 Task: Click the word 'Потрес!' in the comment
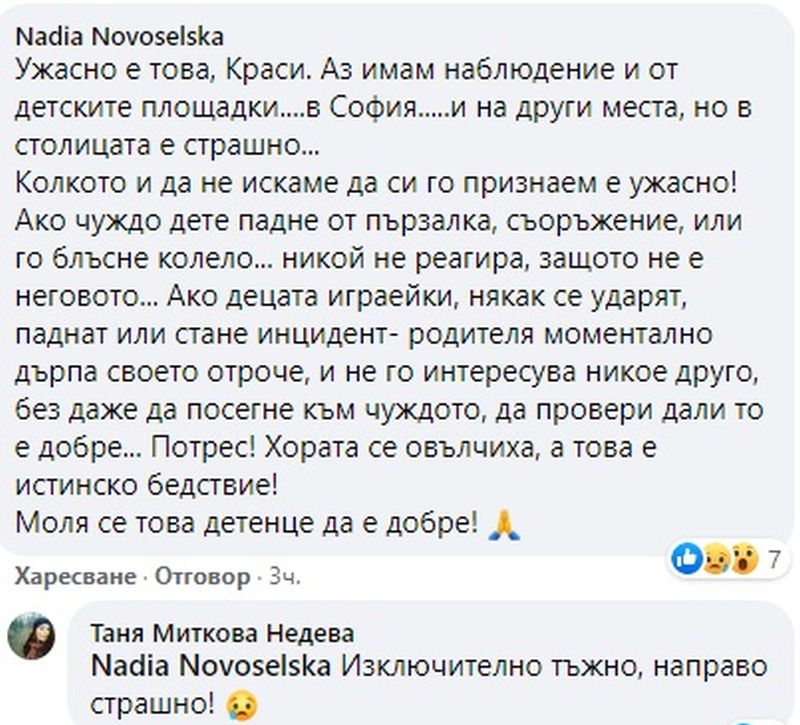tap(203, 448)
